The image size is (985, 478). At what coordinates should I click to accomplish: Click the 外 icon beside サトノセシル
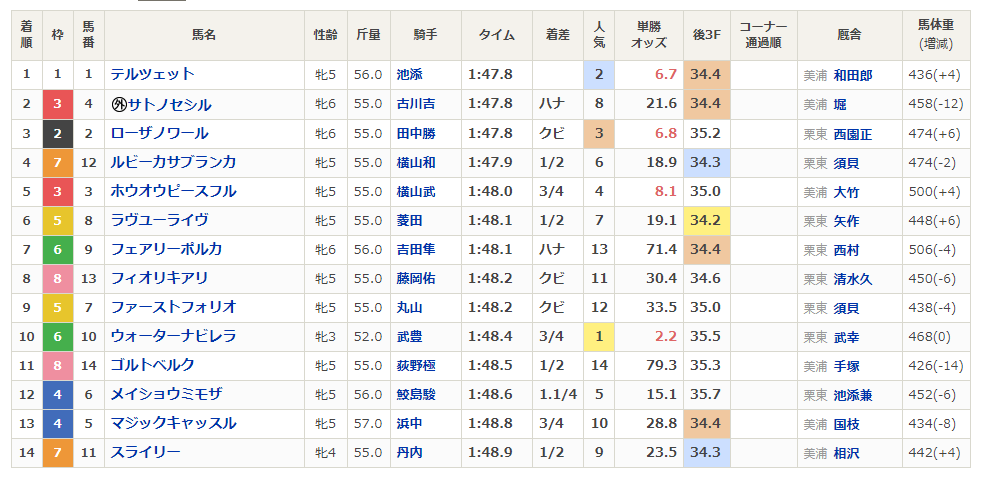(x=119, y=104)
